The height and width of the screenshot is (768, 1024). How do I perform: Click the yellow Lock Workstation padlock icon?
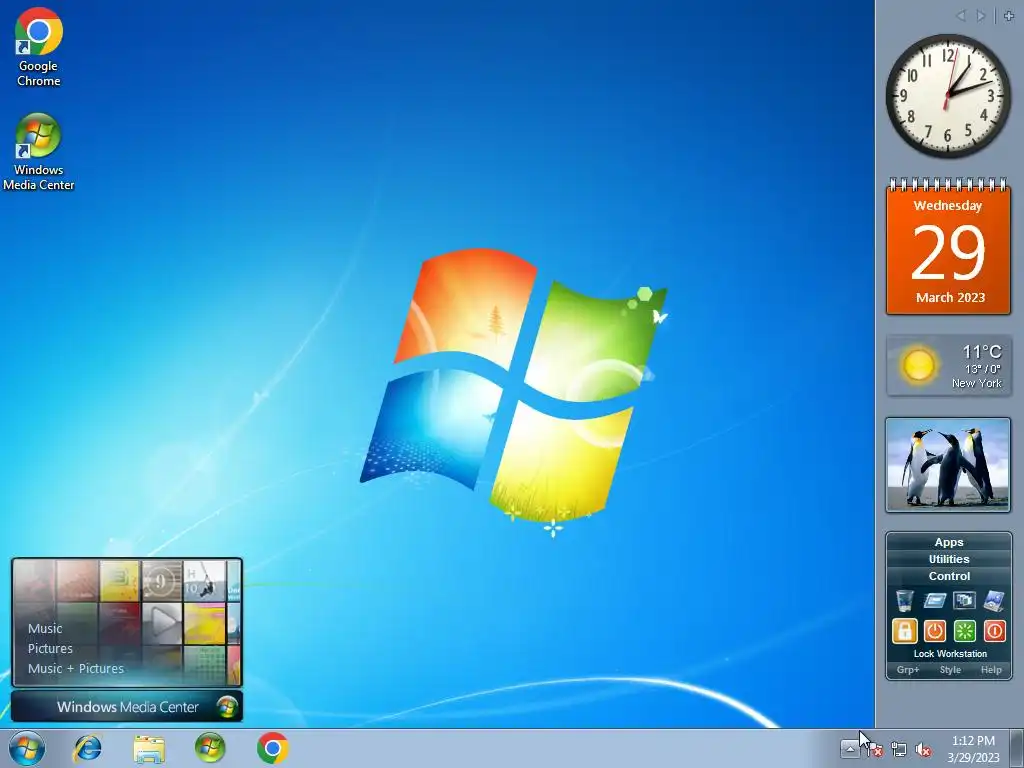(x=904, y=631)
